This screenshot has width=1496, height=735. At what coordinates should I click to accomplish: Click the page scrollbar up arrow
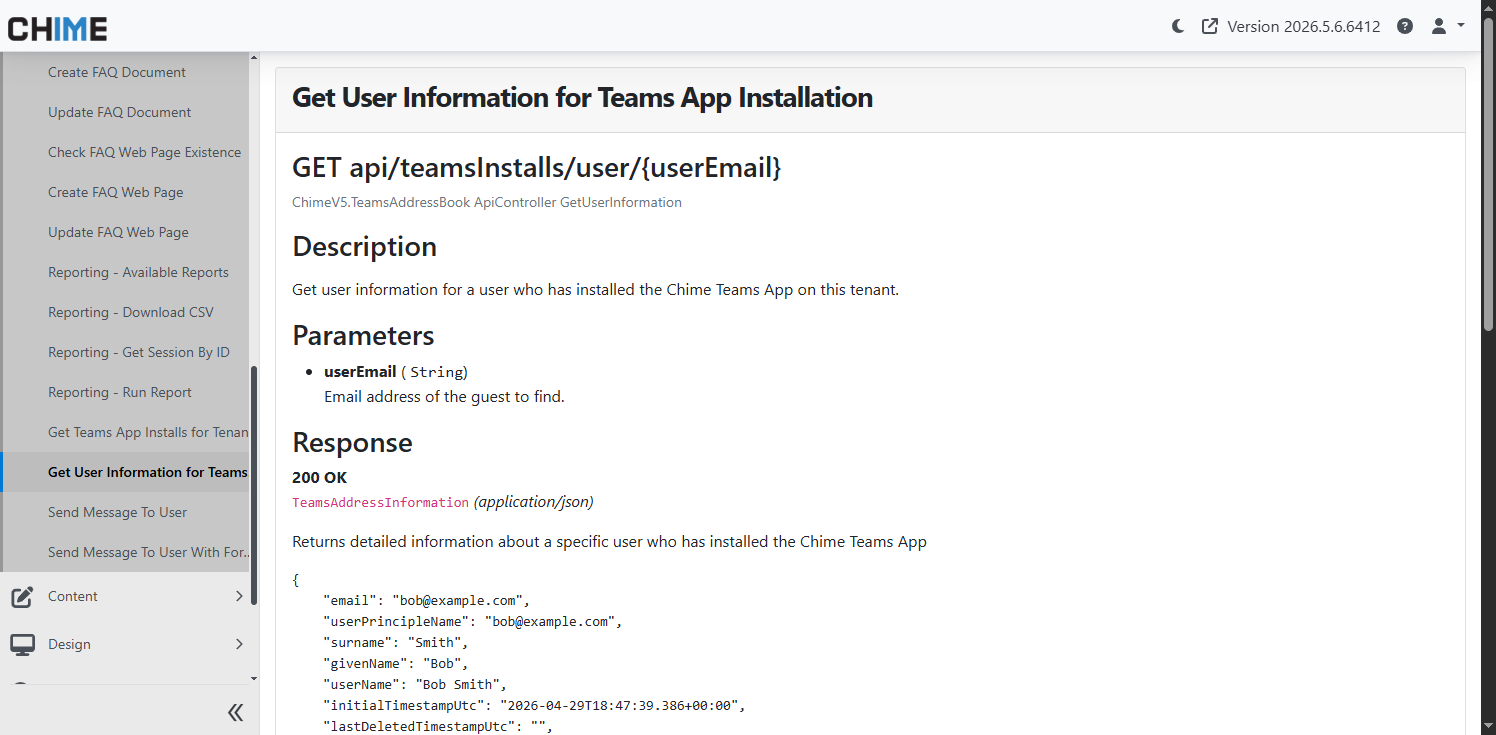1488,6
